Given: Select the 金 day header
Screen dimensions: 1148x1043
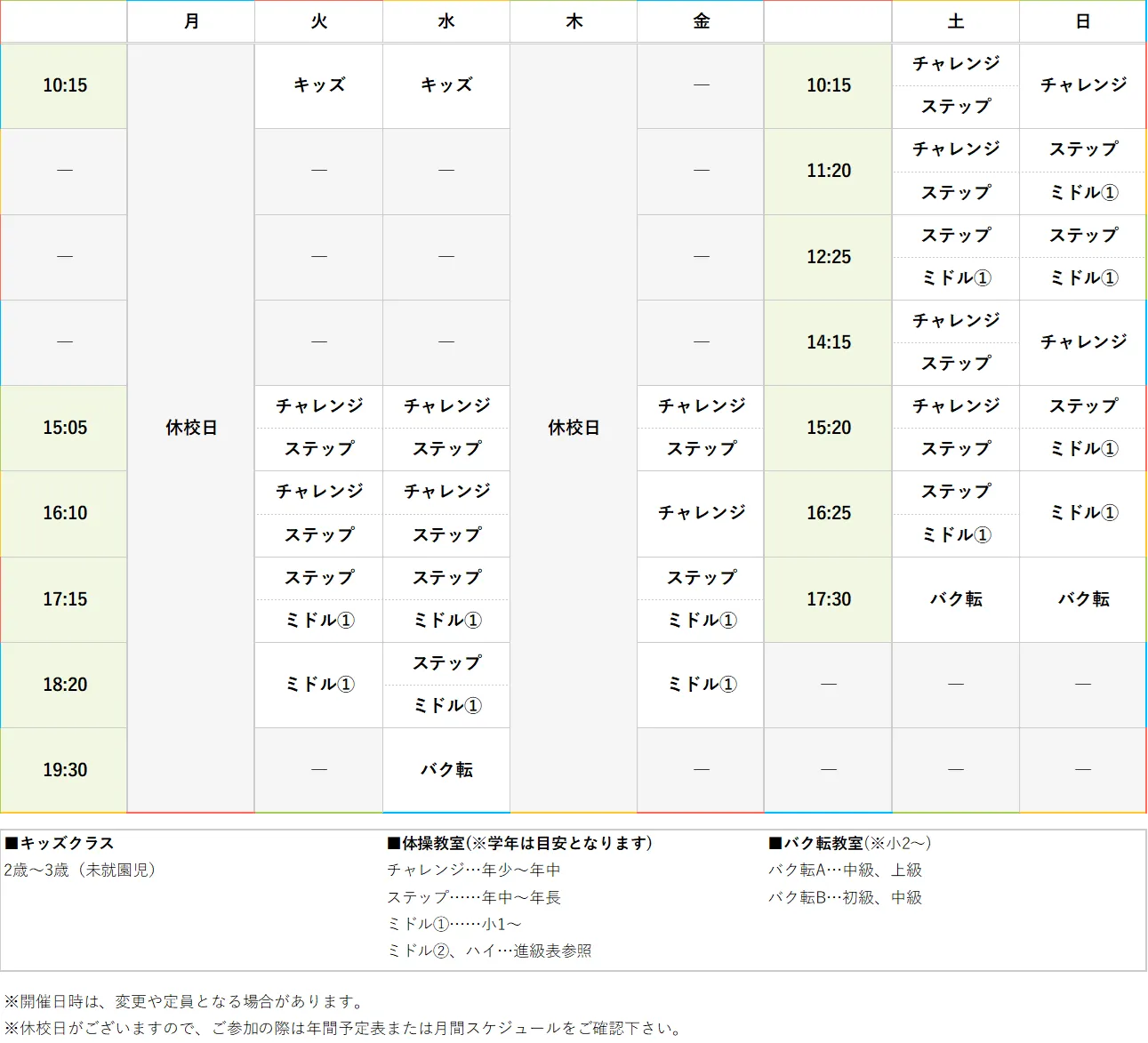Looking at the screenshot, I should [701, 21].
